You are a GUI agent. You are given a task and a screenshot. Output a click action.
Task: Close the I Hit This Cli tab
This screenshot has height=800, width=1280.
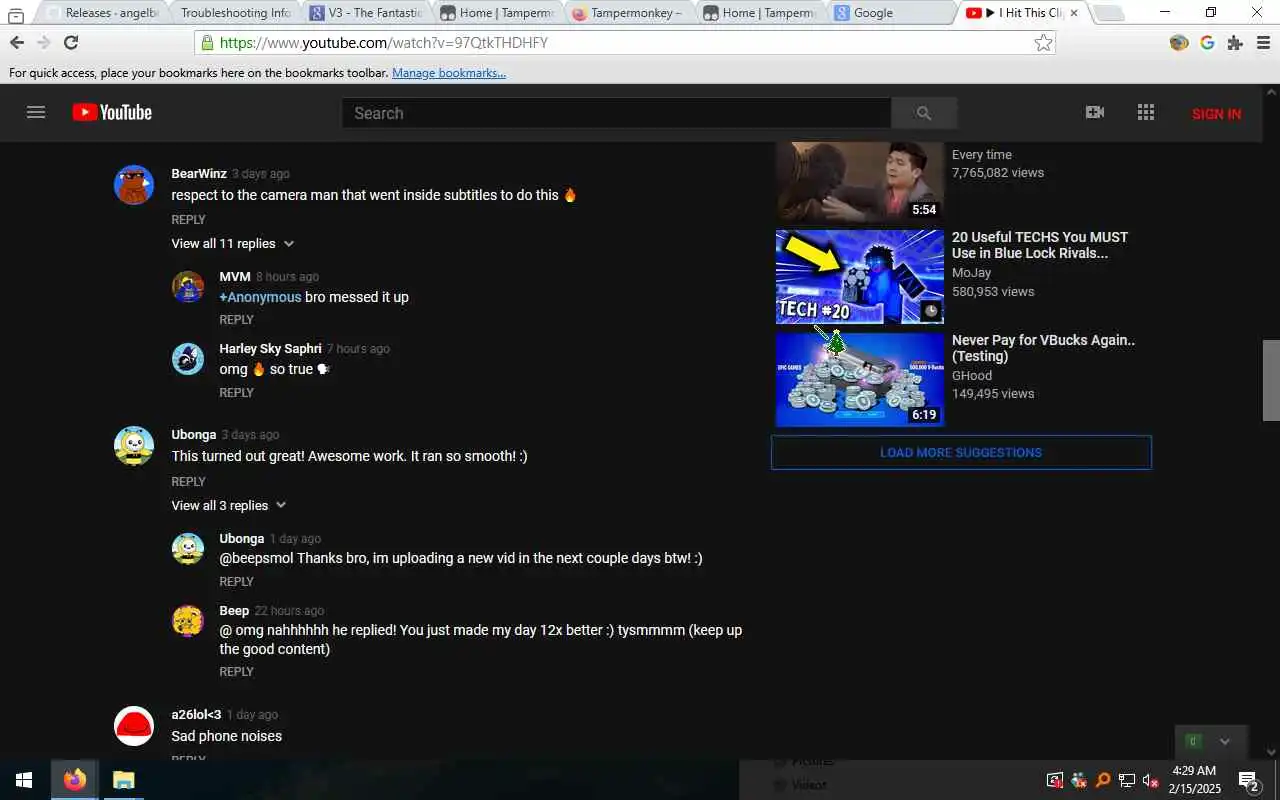[1074, 13]
